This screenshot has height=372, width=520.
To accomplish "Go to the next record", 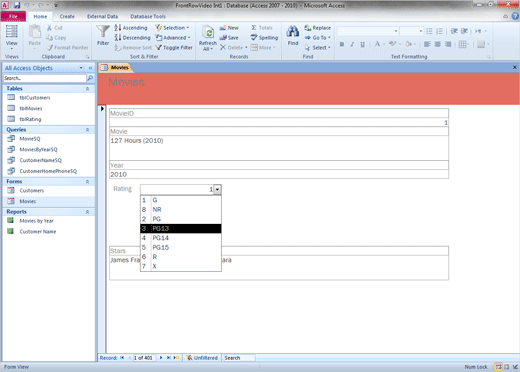I will pos(161,358).
